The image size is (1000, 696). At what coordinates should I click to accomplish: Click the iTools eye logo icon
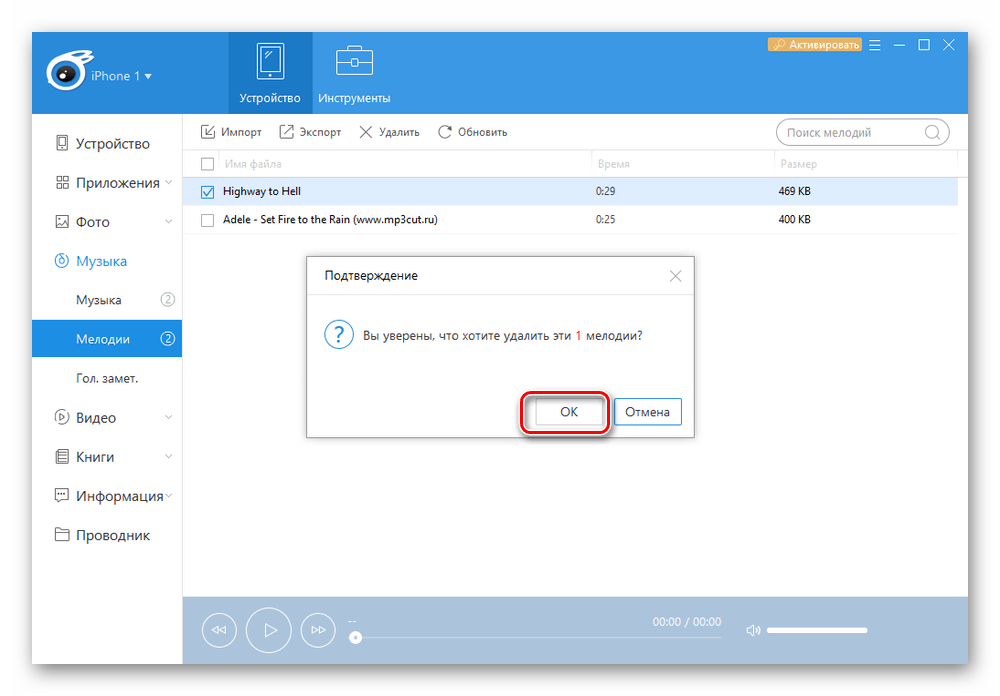(68, 70)
